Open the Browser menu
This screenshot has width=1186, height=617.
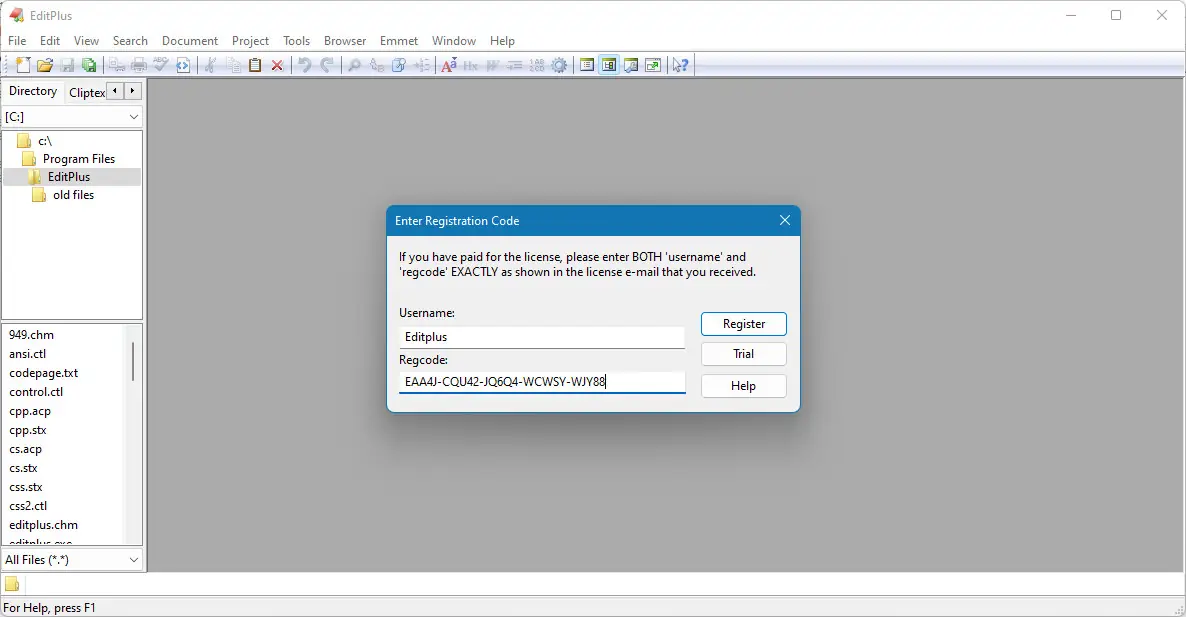pyautogui.click(x=345, y=41)
